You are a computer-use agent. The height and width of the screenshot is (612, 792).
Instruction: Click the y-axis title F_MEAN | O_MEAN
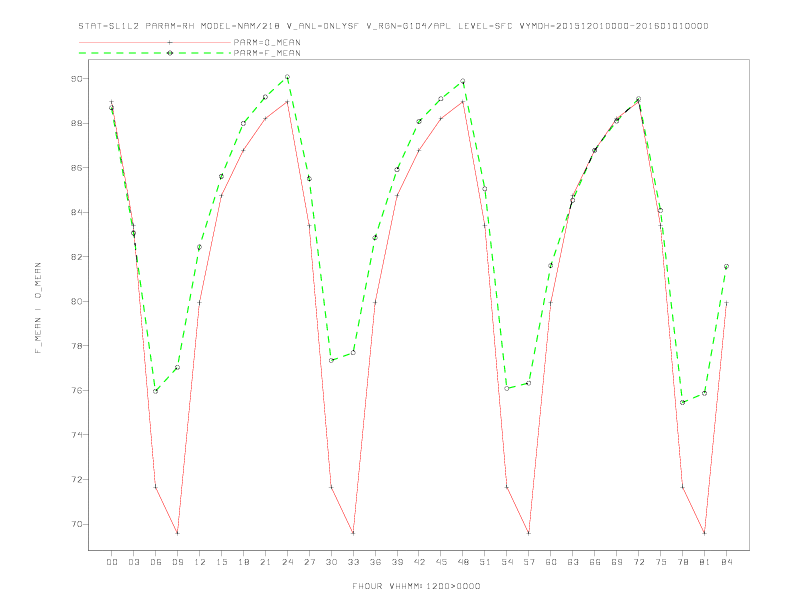pyautogui.click(x=38, y=308)
